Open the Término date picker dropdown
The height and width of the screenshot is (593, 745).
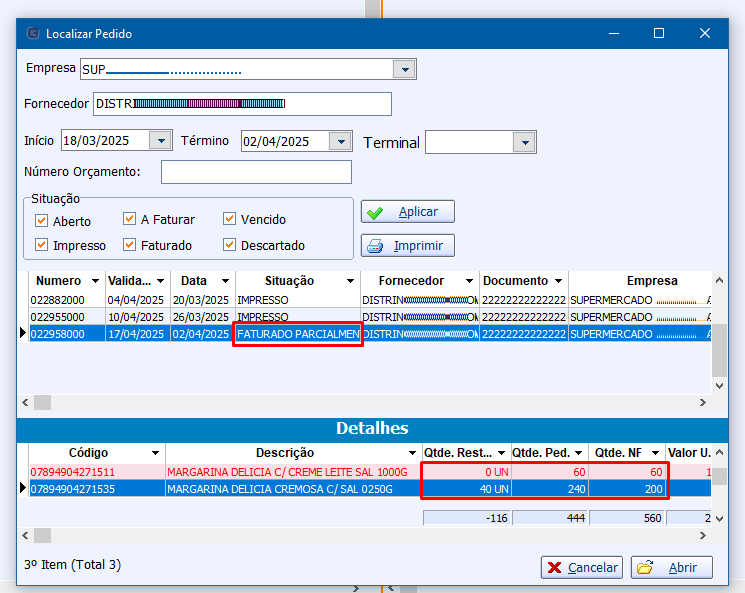coord(340,141)
